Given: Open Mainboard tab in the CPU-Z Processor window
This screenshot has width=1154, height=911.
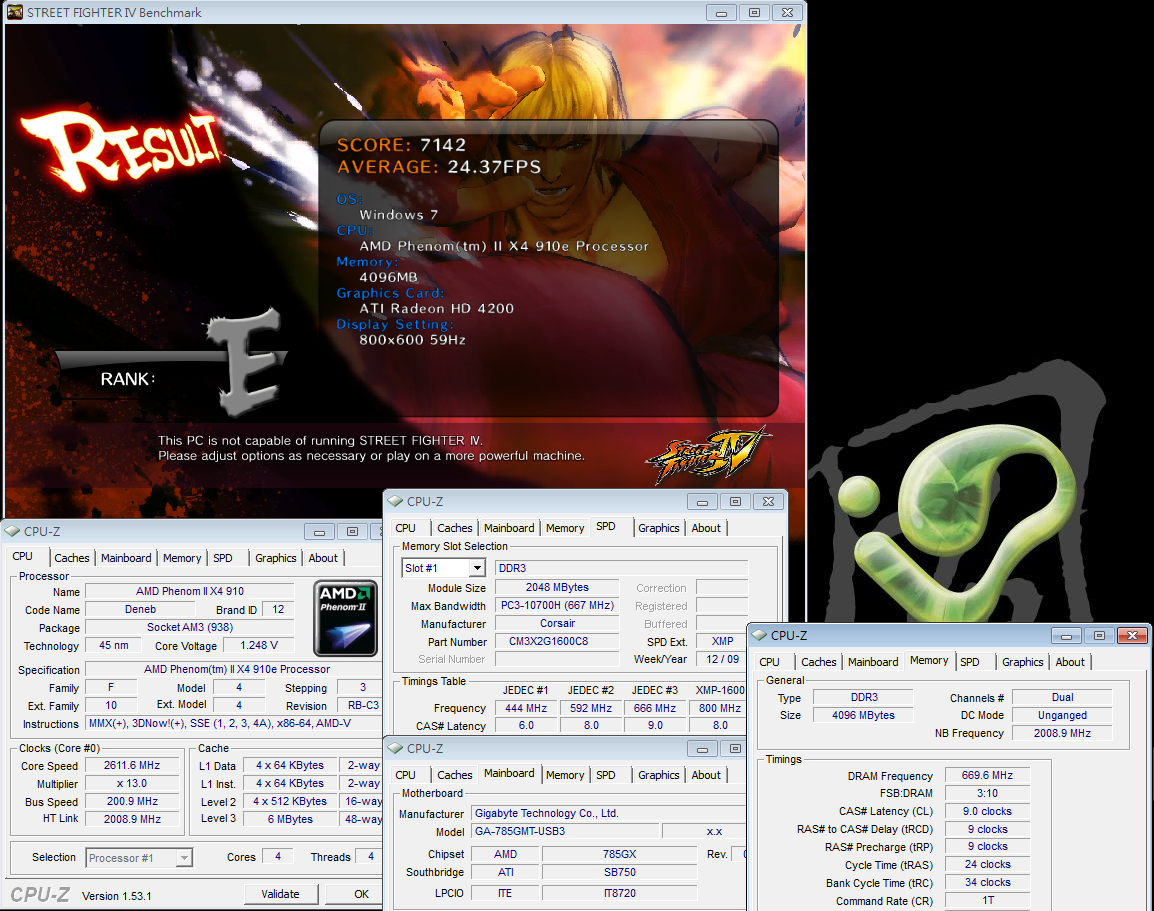Looking at the screenshot, I should (126, 558).
